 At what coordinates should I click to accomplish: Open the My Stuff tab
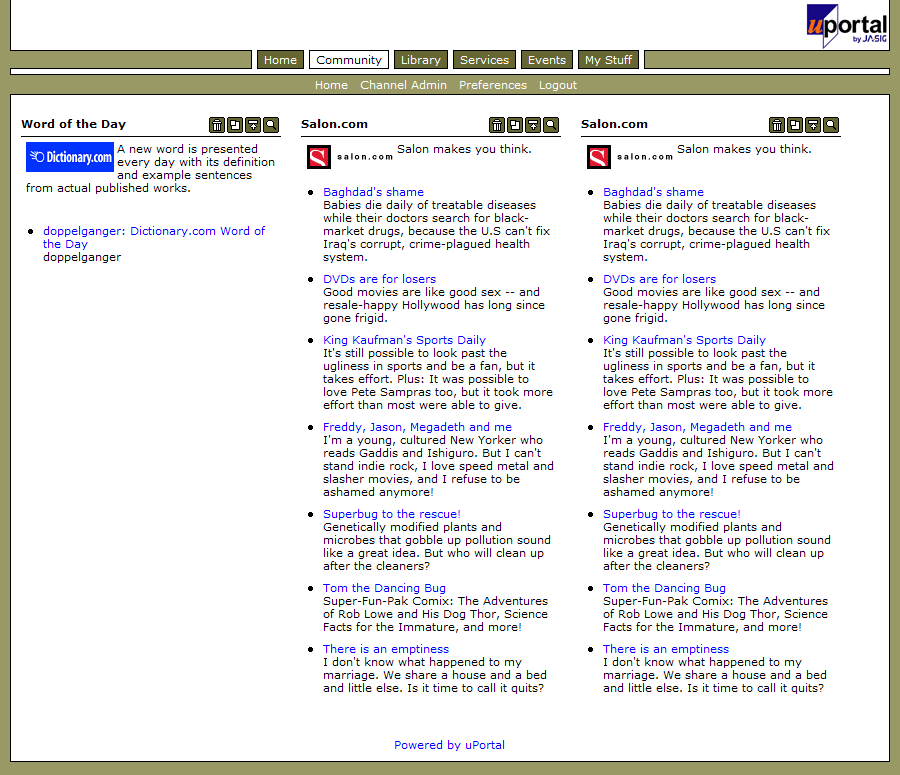point(608,60)
